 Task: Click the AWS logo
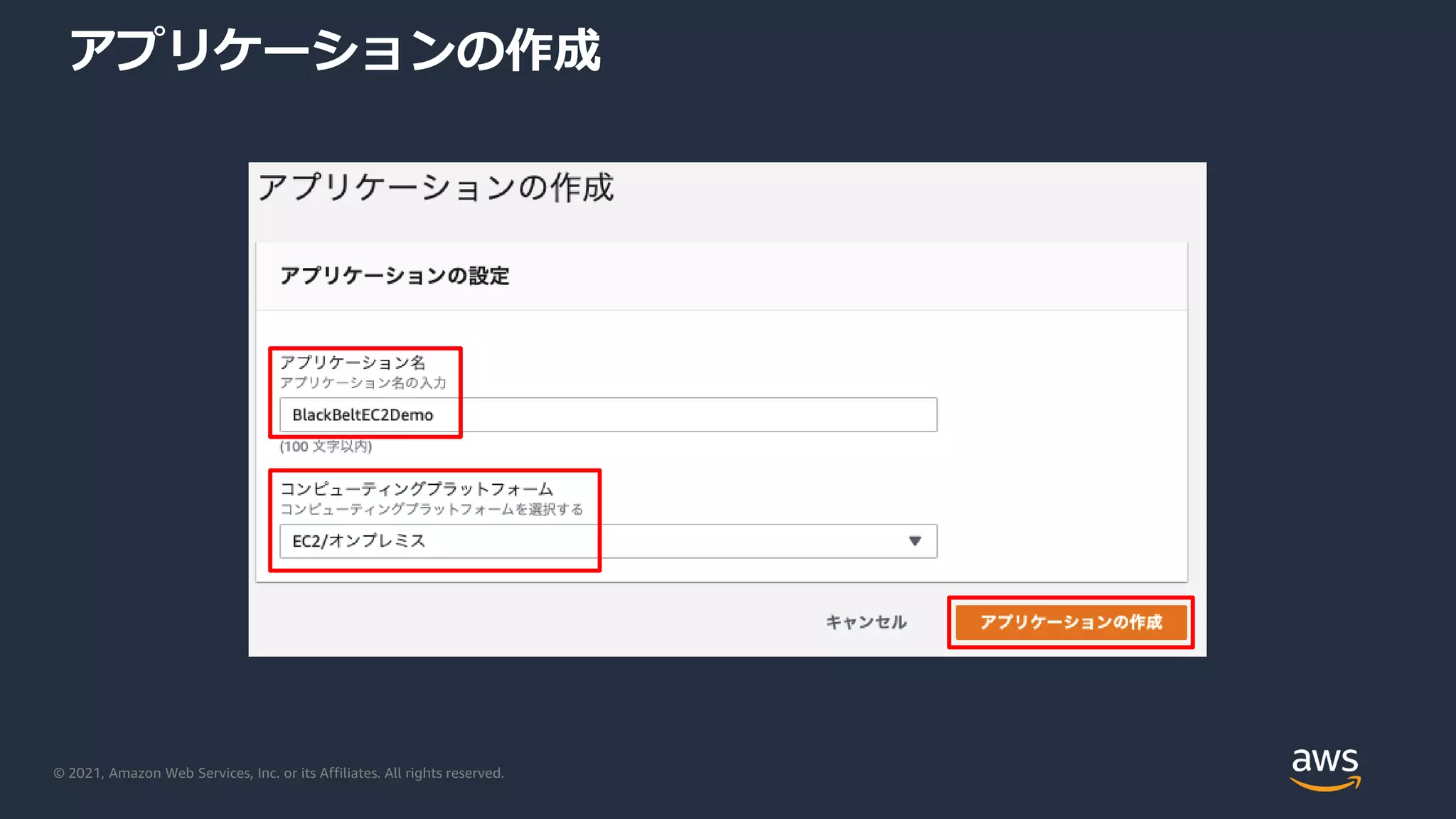[x=1325, y=769]
